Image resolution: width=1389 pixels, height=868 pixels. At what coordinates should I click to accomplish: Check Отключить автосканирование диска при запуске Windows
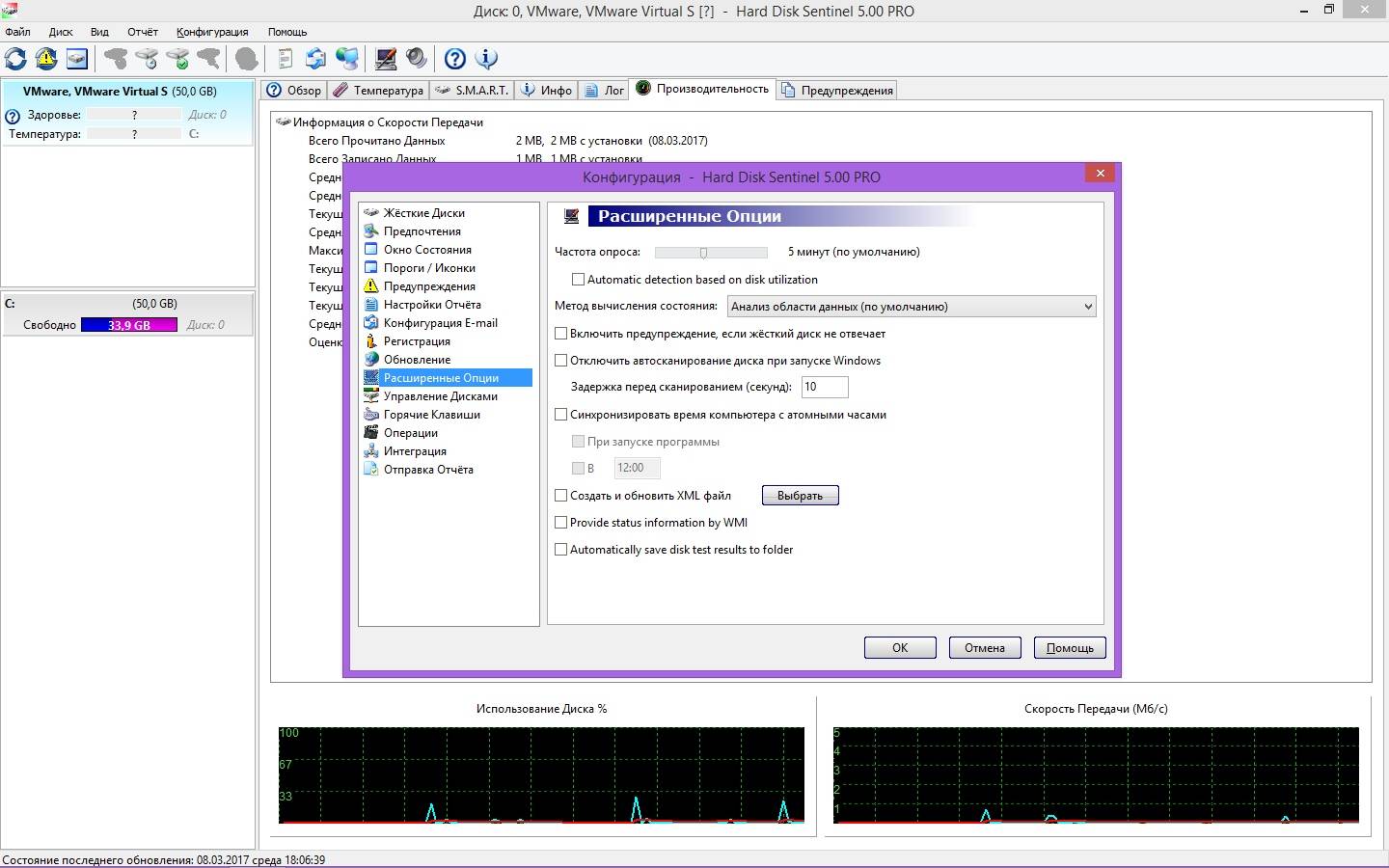[x=561, y=361]
